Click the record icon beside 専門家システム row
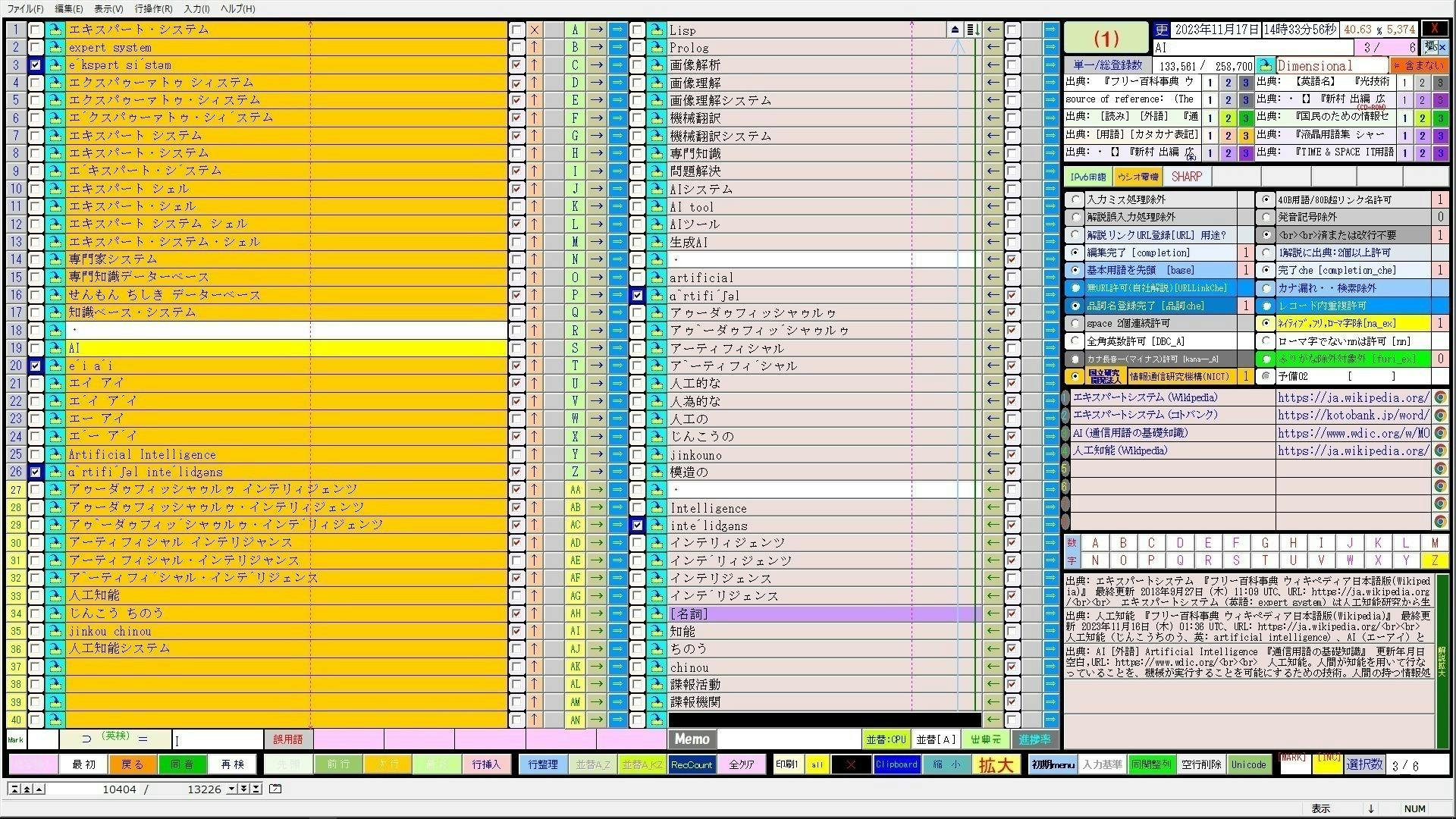 [55, 259]
